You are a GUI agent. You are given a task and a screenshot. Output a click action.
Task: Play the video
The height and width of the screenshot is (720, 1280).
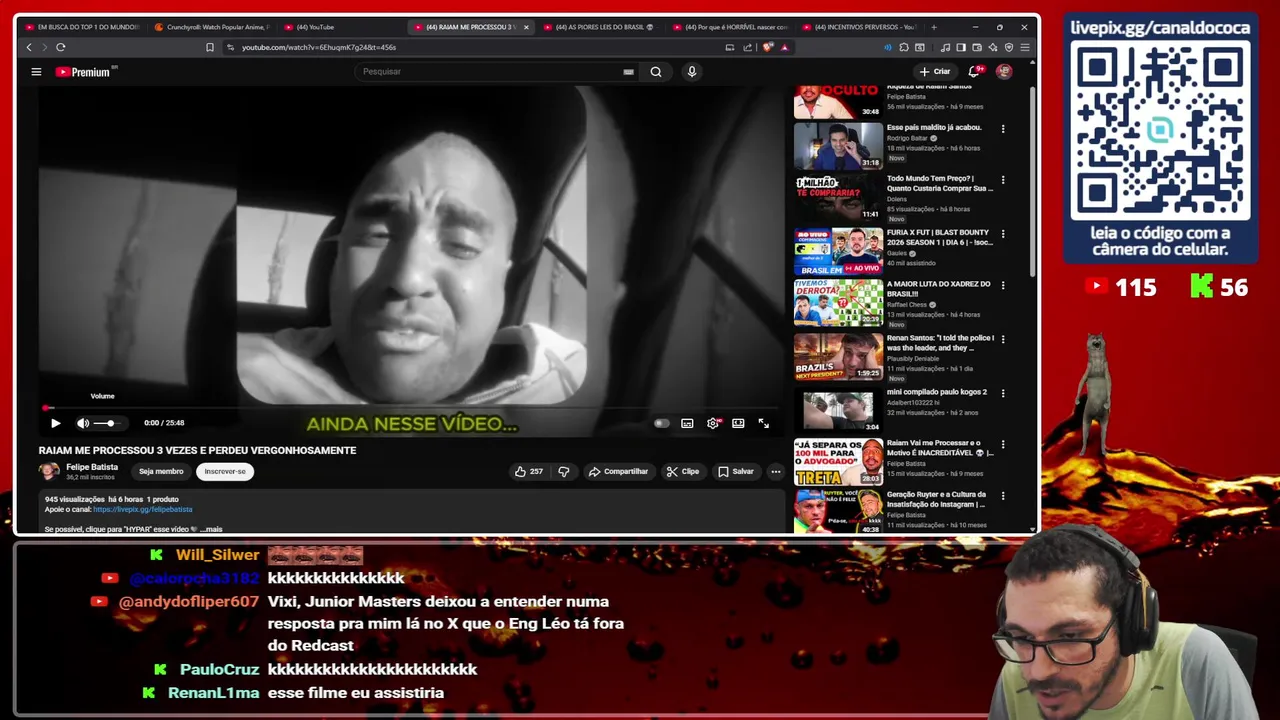(x=55, y=423)
